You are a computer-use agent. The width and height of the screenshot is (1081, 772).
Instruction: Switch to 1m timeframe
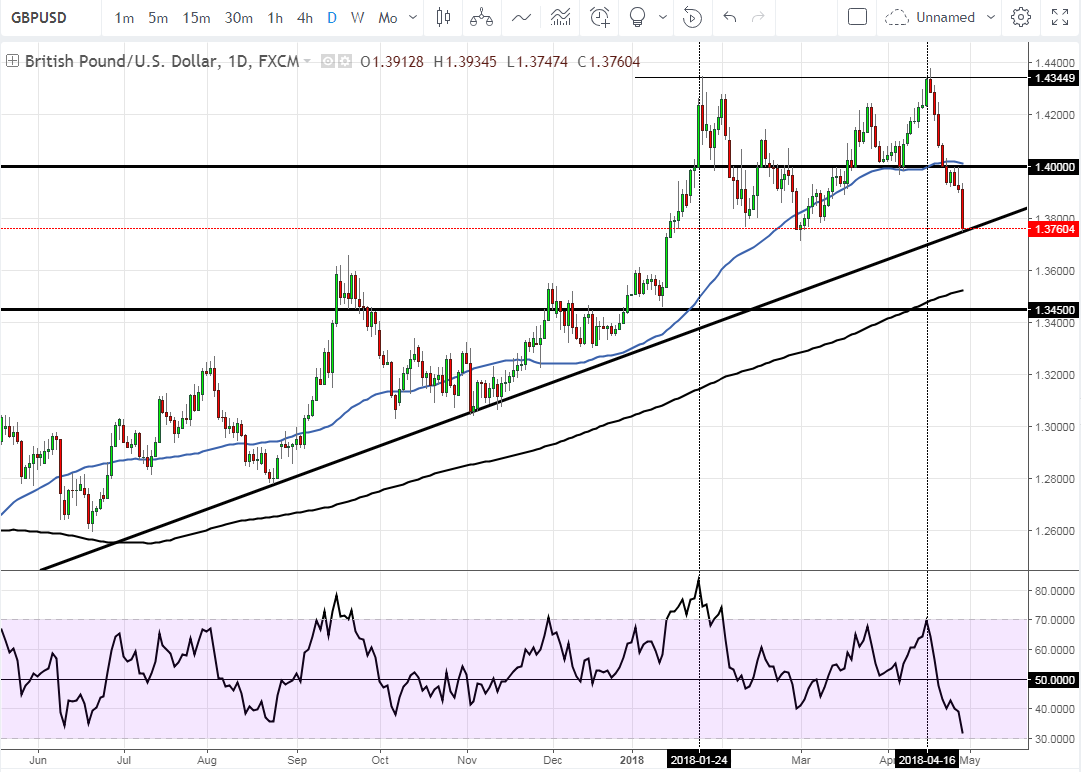[124, 18]
